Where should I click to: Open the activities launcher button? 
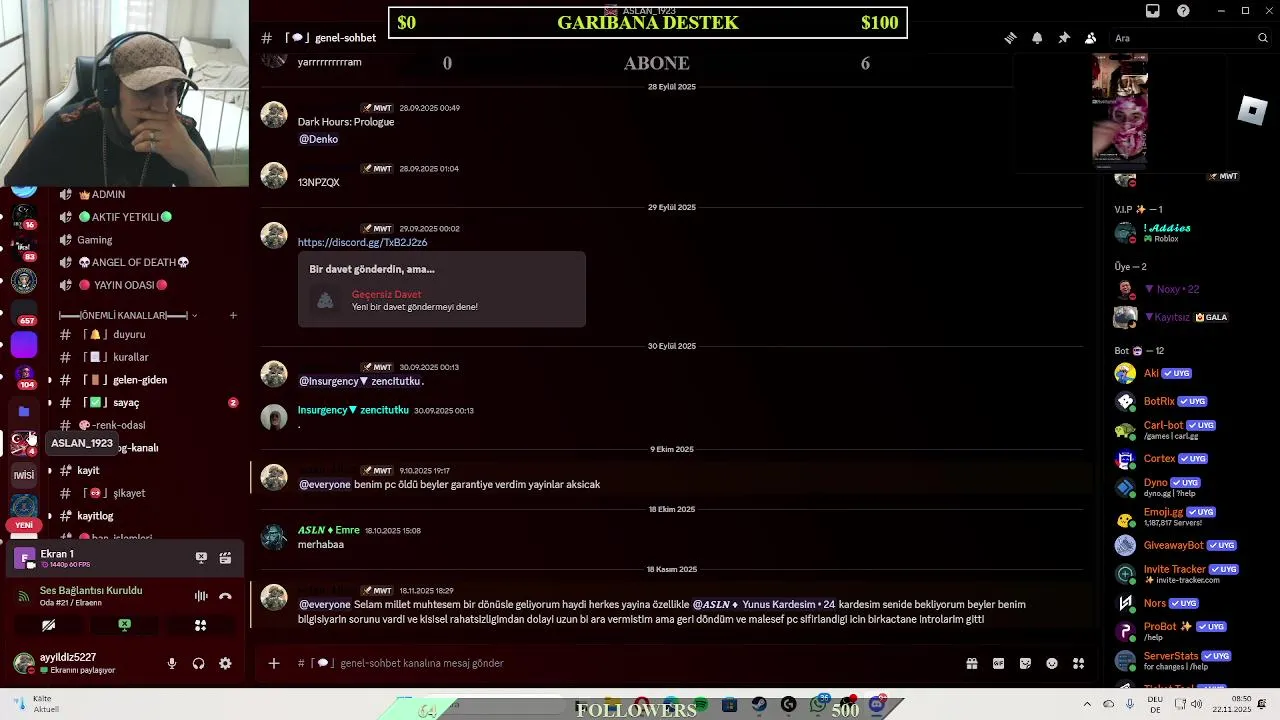pyautogui.click(x=200, y=625)
